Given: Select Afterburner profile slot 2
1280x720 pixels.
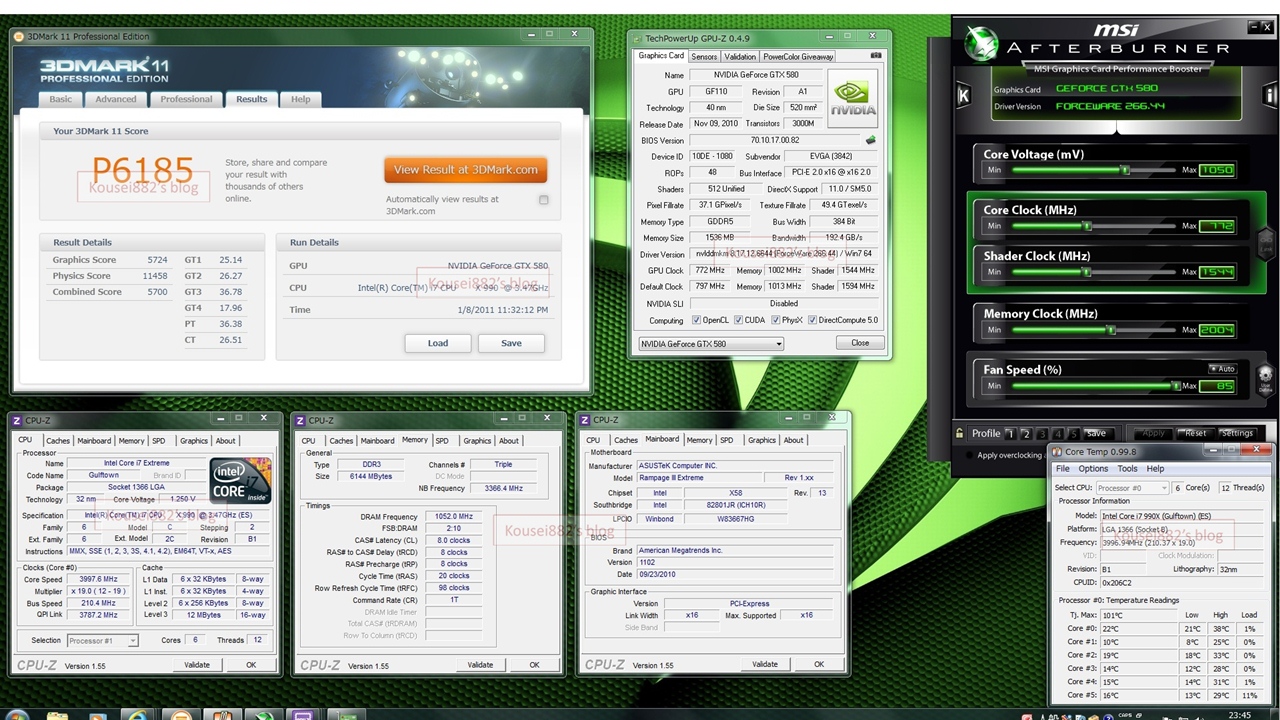Looking at the screenshot, I should tap(1026, 433).
